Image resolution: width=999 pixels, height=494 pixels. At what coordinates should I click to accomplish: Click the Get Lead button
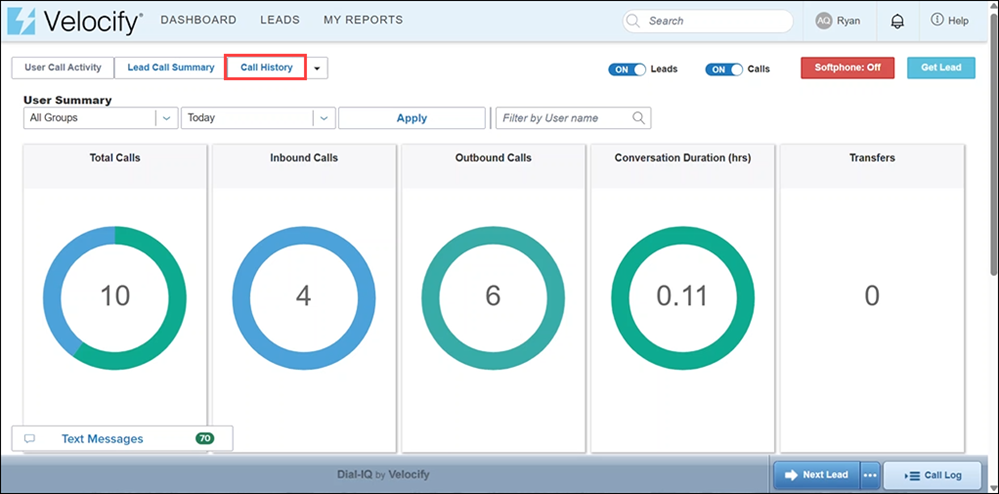pyautogui.click(x=941, y=68)
